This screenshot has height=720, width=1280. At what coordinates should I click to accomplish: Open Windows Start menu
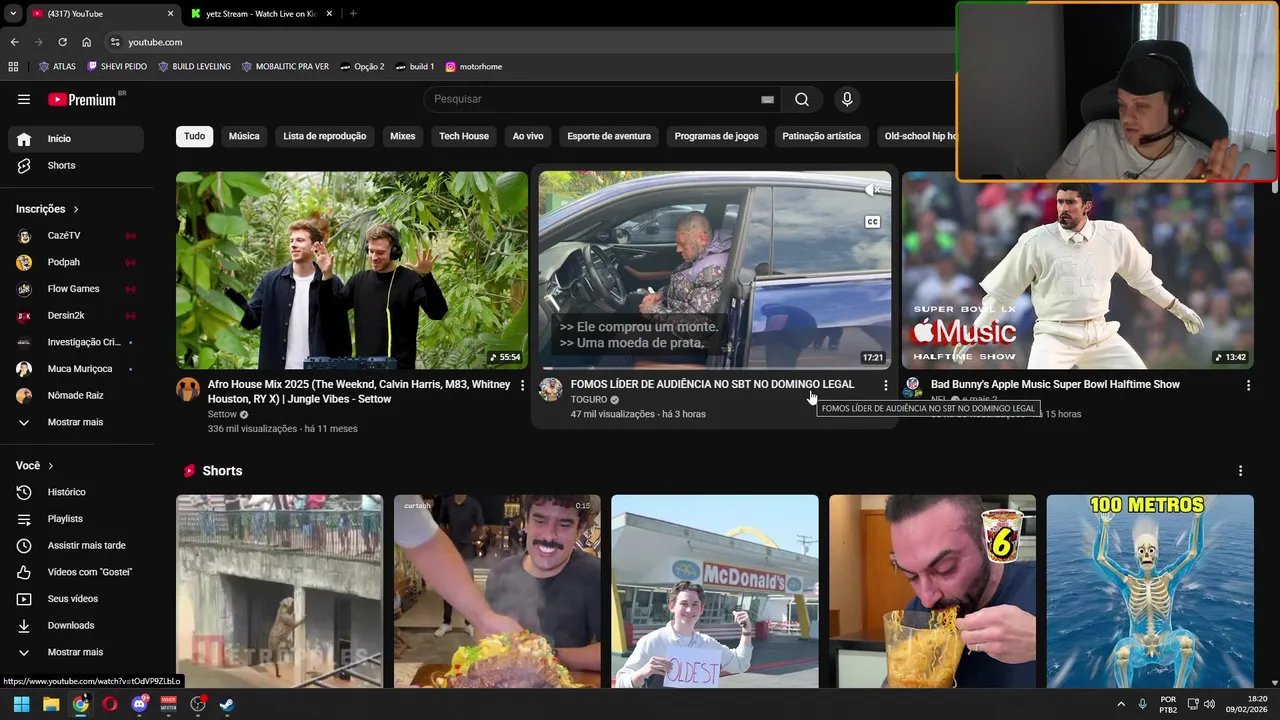click(x=21, y=704)
